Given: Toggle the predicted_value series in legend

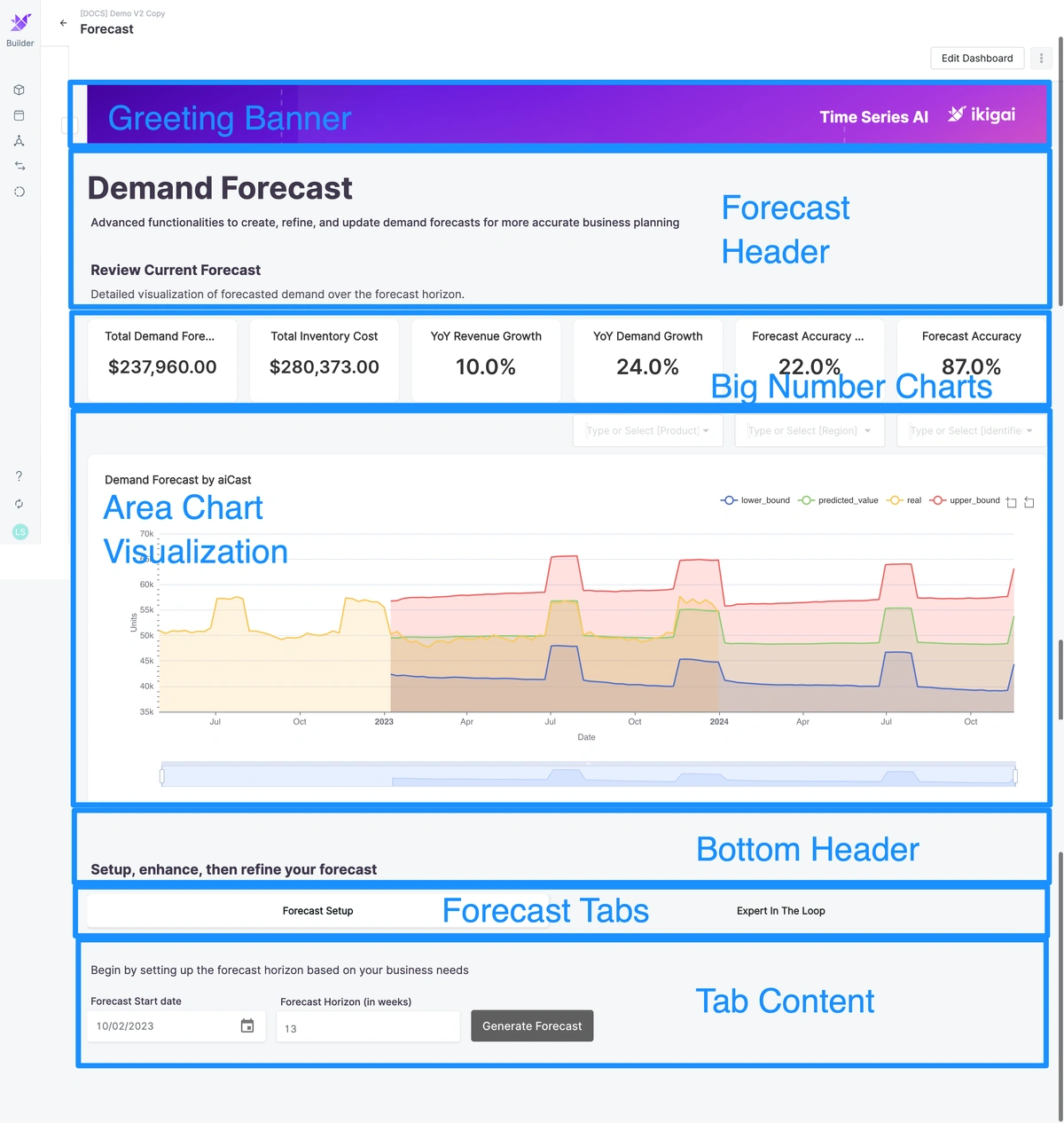Looking at the screenshot, I should (x=839, y=500).
